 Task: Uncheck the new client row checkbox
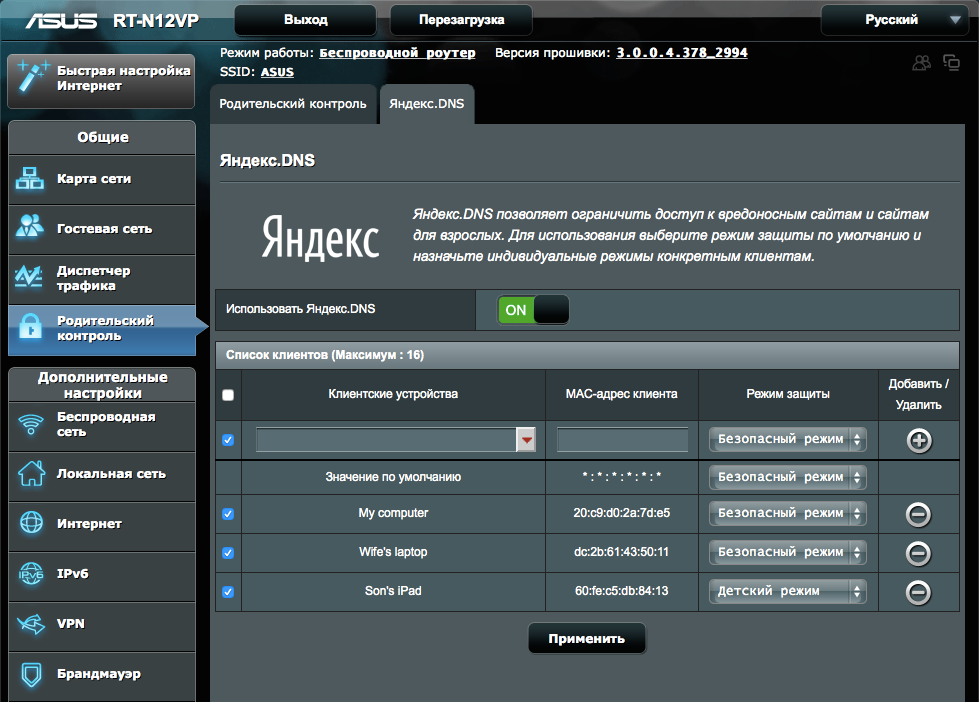[228, 440]
